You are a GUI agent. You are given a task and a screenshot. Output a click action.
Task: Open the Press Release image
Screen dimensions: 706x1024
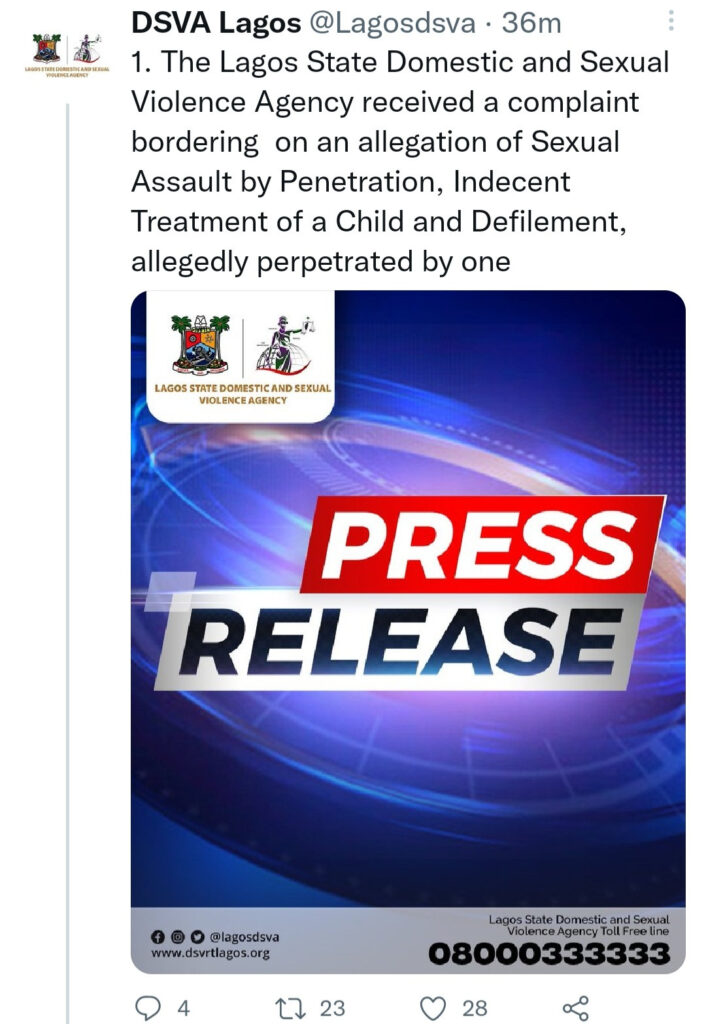[408, 632]
